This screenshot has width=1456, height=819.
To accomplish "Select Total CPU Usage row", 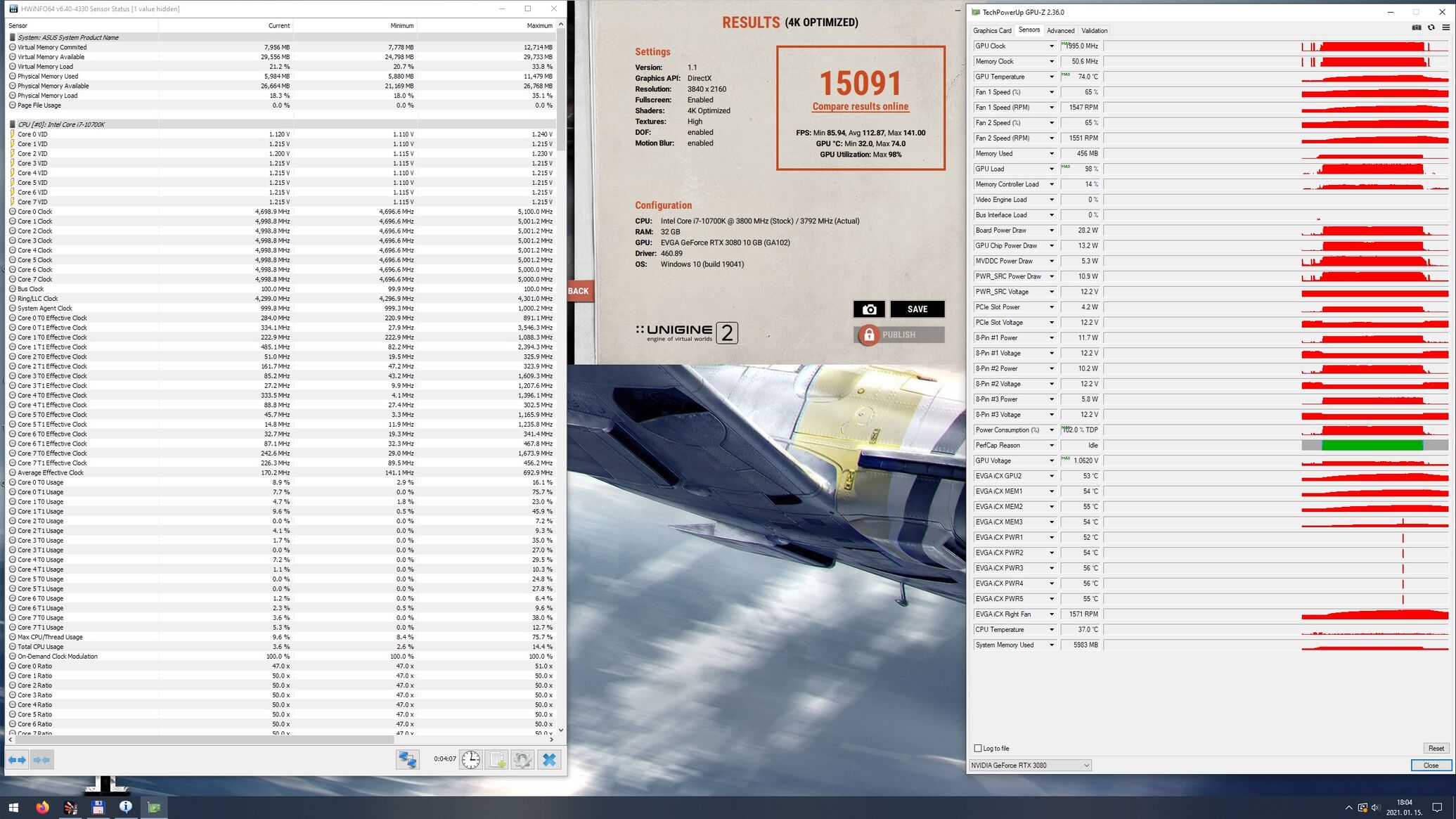I will (x=281, y=647).
